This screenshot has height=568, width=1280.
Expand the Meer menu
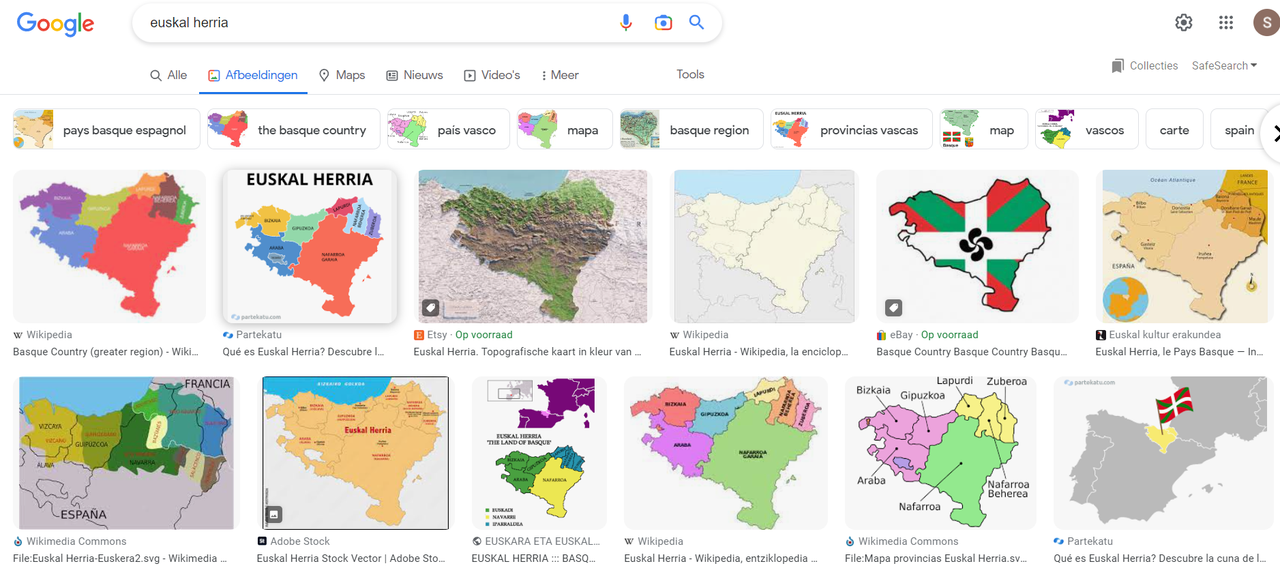(x=559, y=75)
